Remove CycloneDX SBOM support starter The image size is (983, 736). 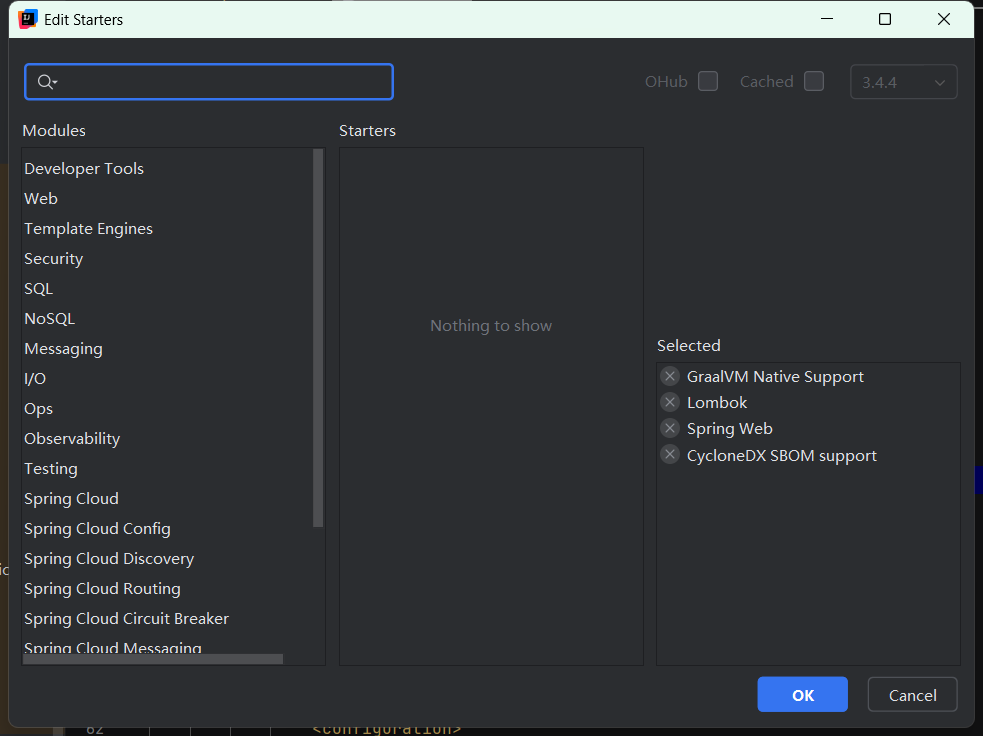[670, 455]
